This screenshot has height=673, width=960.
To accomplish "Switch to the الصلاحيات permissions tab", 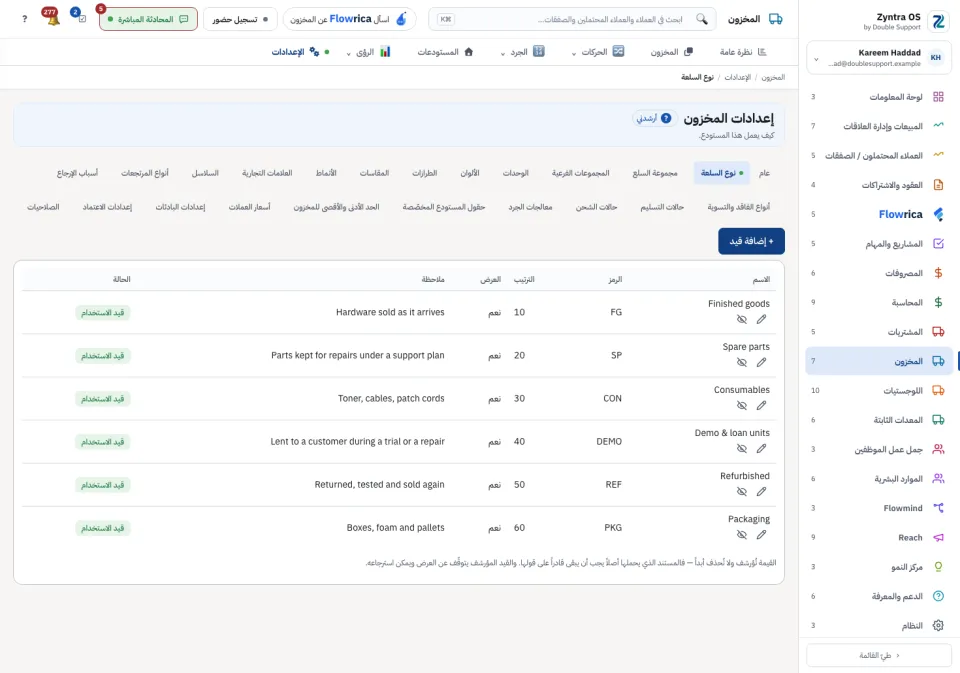I will coord(43,207).
